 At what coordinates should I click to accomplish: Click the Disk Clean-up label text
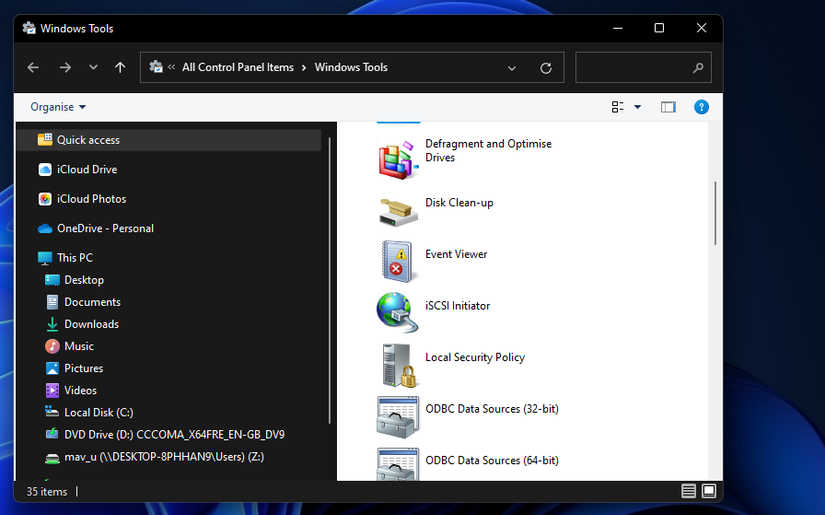point(459,203)
